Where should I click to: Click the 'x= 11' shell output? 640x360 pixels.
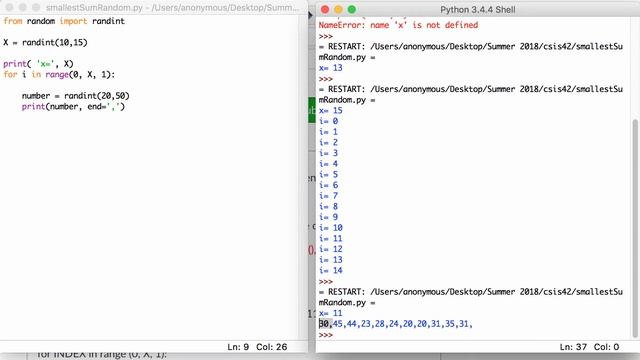tap(331, 313)
